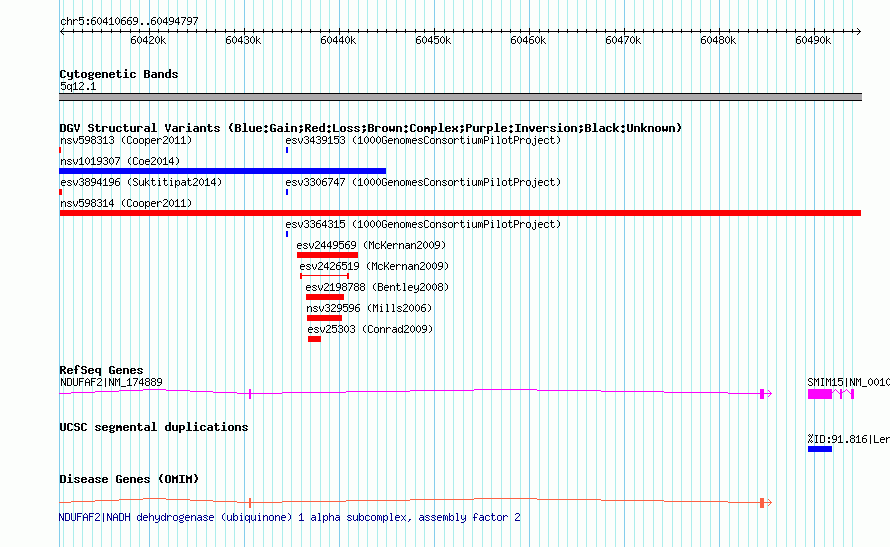Viewport: 890px width, 547px height.
Task: Open the esv3364315 variant label
Action: coord(423,224)
